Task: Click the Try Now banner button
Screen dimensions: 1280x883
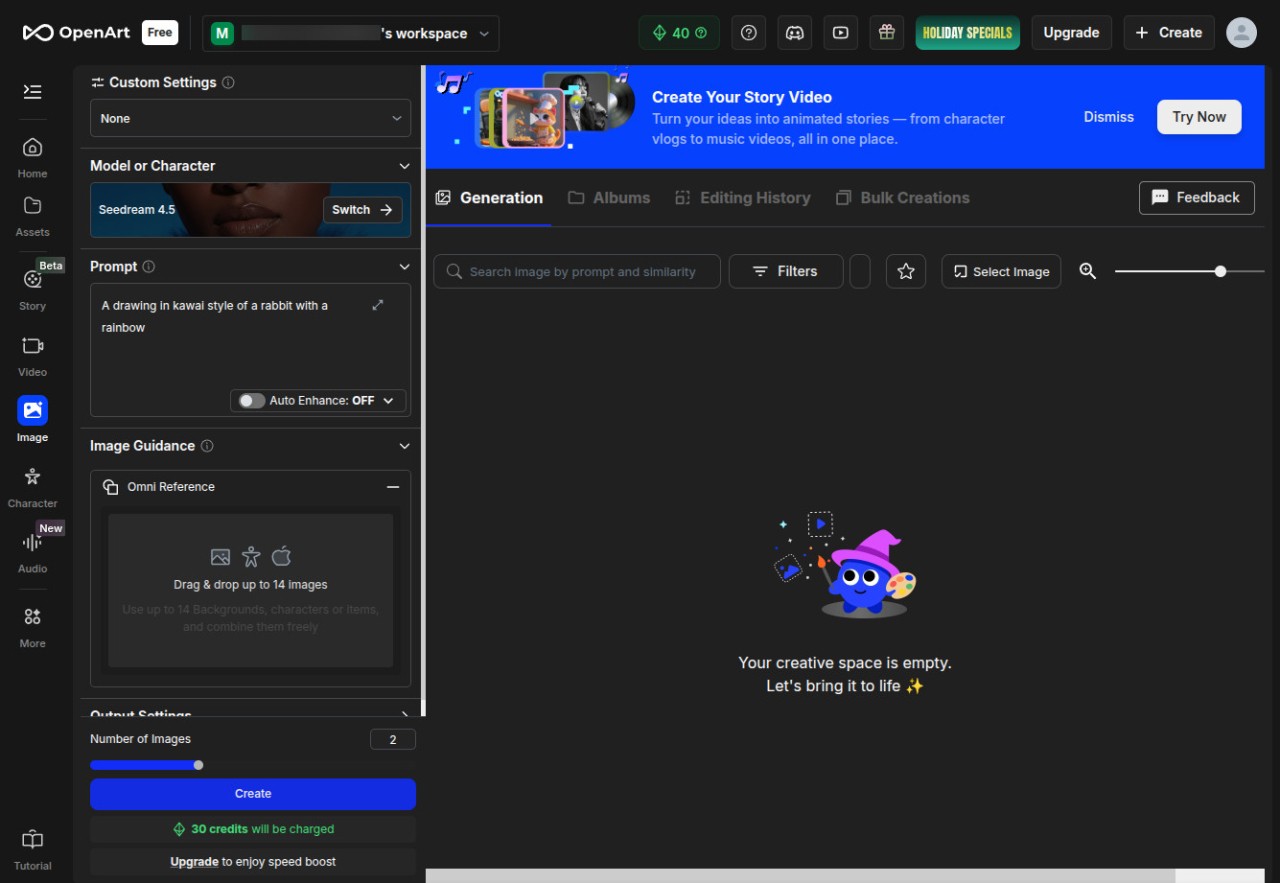Action: [x=1199, y=117]
